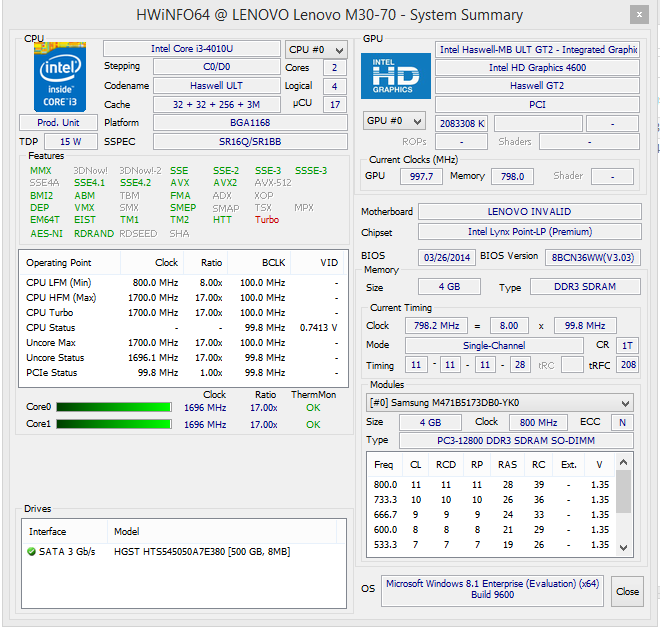
Task: Close the System Summary window
Action: 639,15
